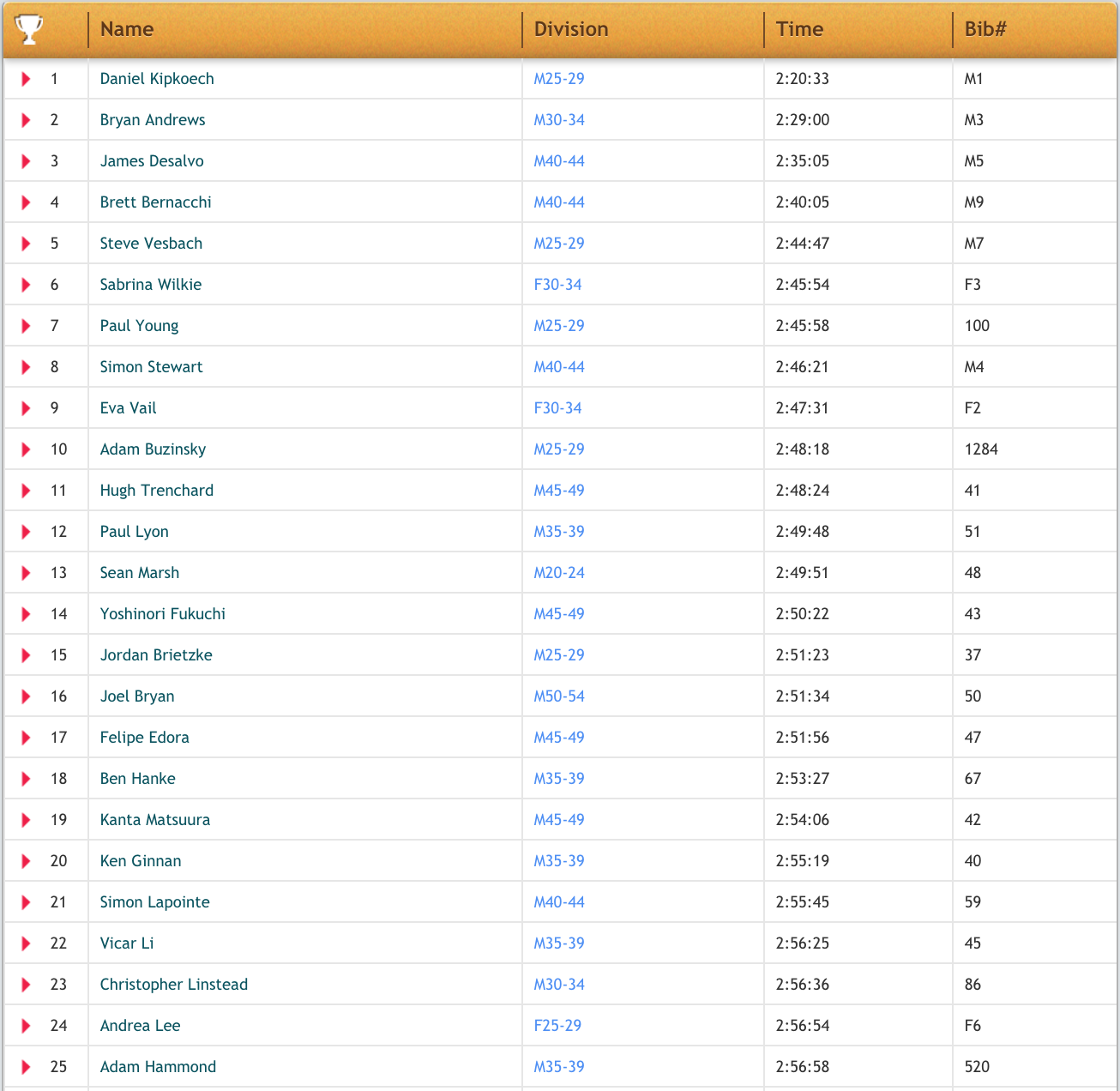Open Kanta Matsuura's result link

[155, 820]
